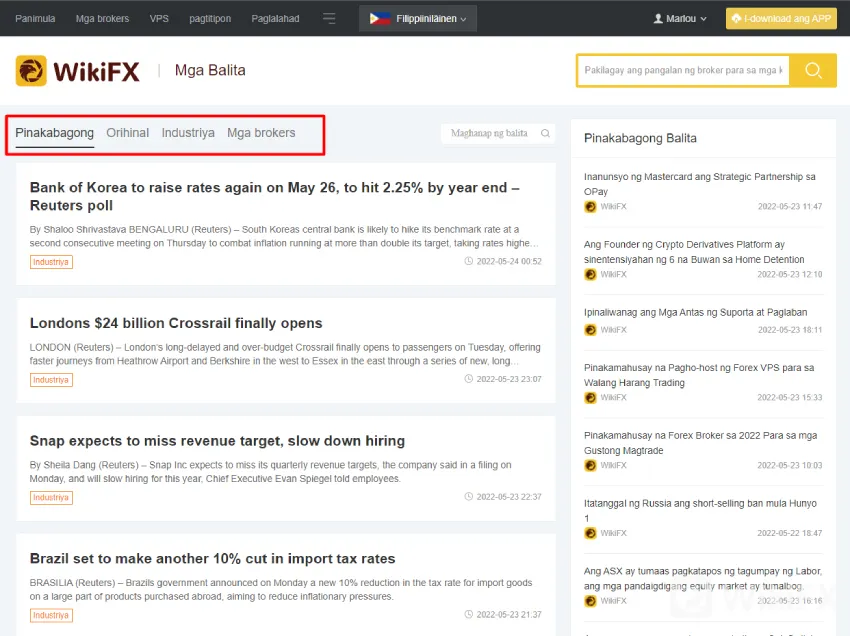
Task: Click Crossrail article summary text
Action: [285, 354]
